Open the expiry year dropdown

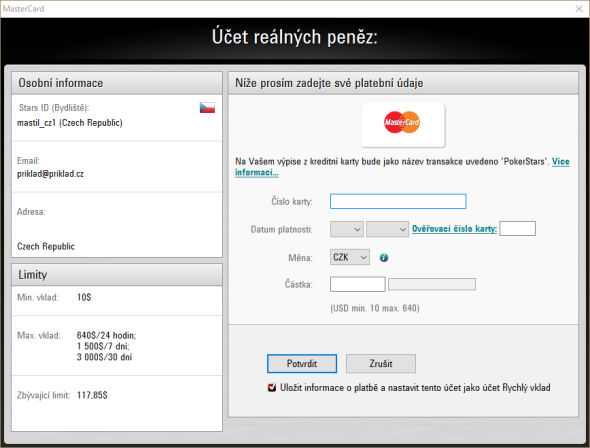[388, 229]
